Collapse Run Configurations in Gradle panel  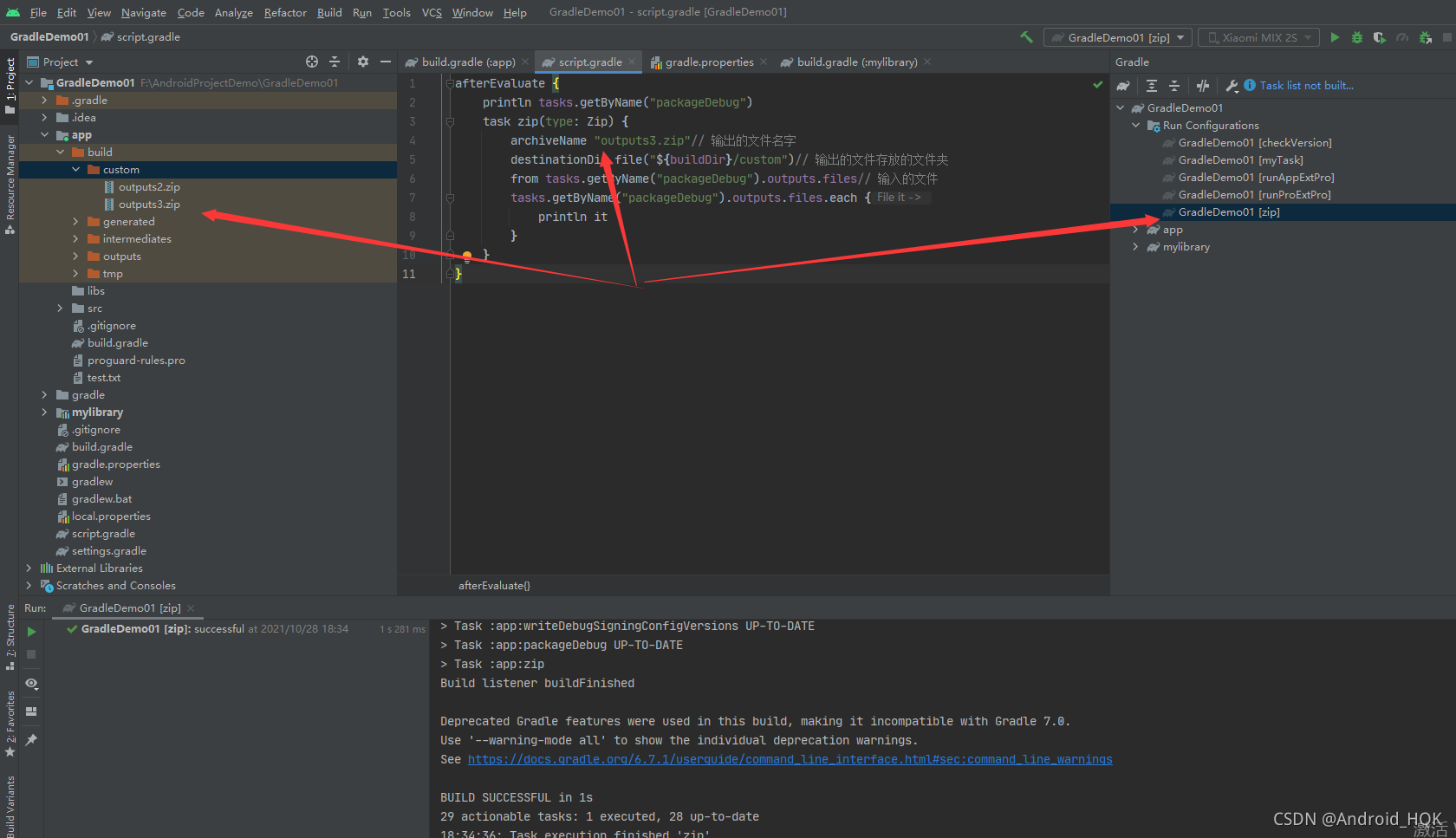(1136, 126)
